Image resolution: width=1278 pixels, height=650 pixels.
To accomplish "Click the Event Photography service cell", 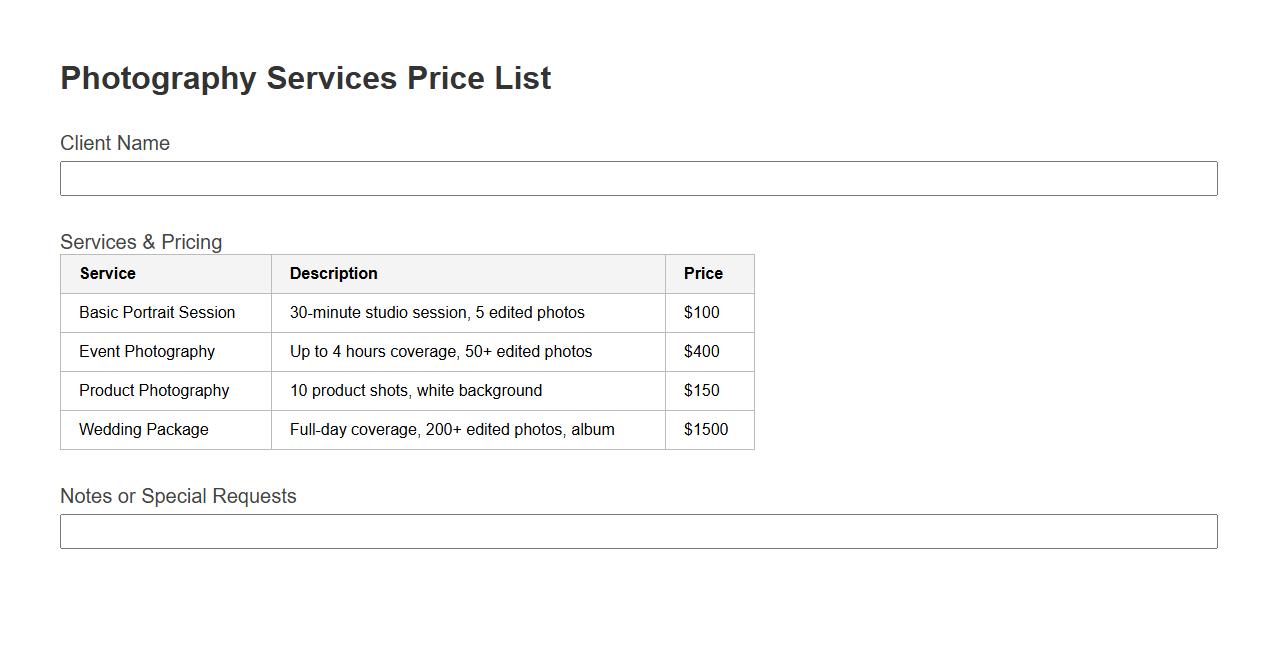I will 147,352.
